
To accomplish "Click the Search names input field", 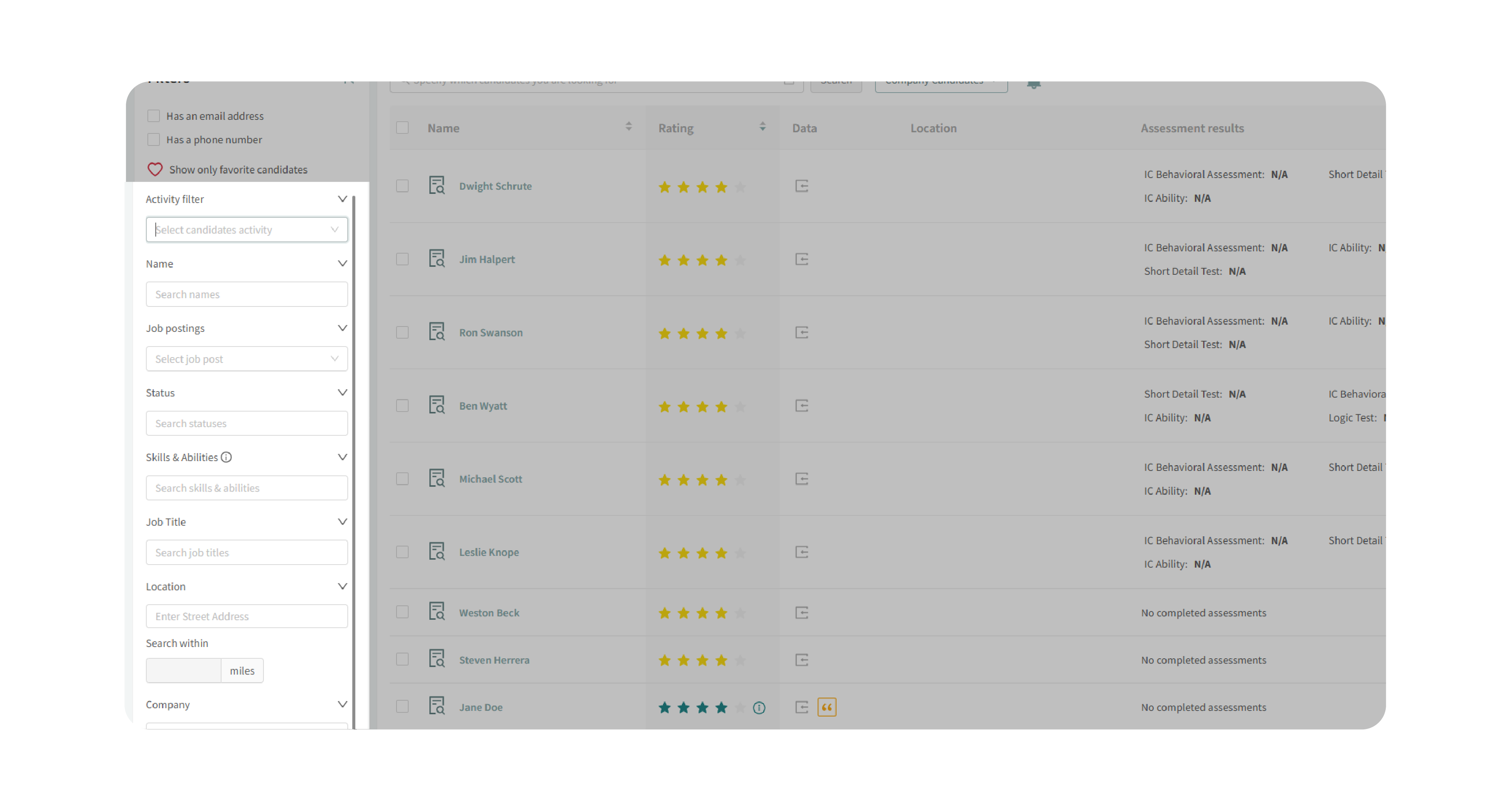I will 246,294.
